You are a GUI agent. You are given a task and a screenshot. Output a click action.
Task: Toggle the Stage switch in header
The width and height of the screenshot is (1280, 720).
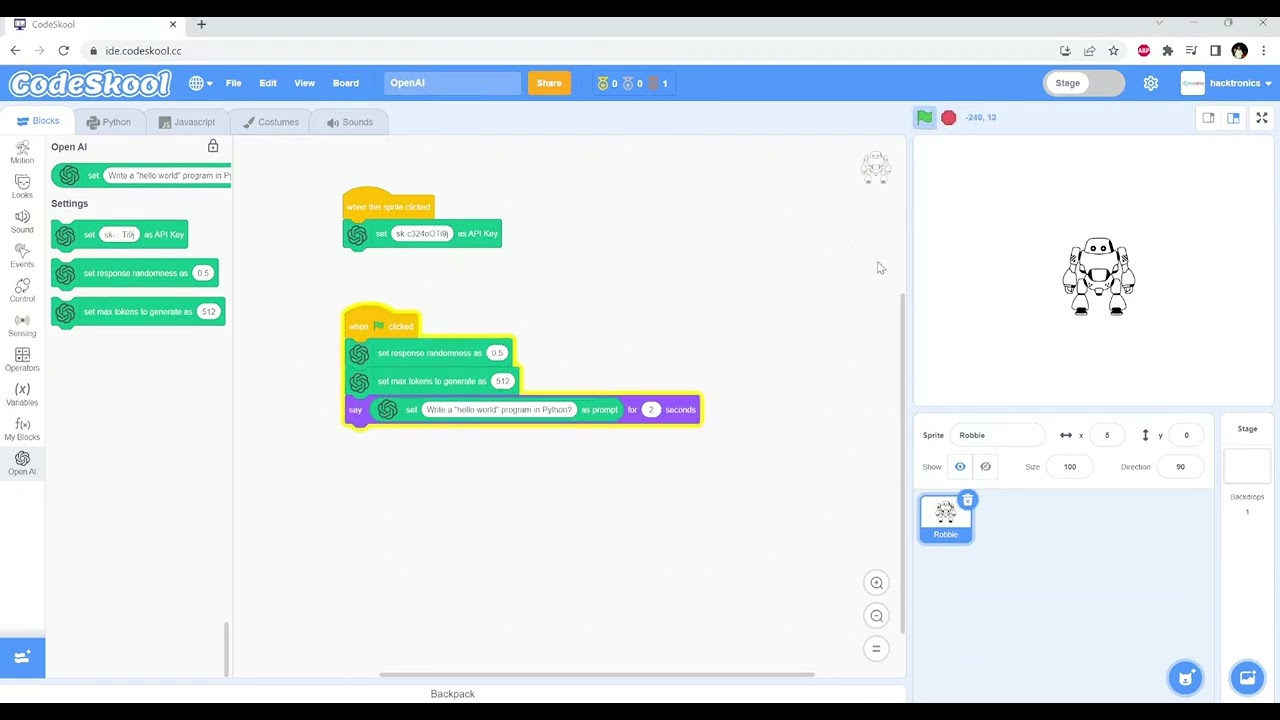(x=1084, y=83)
